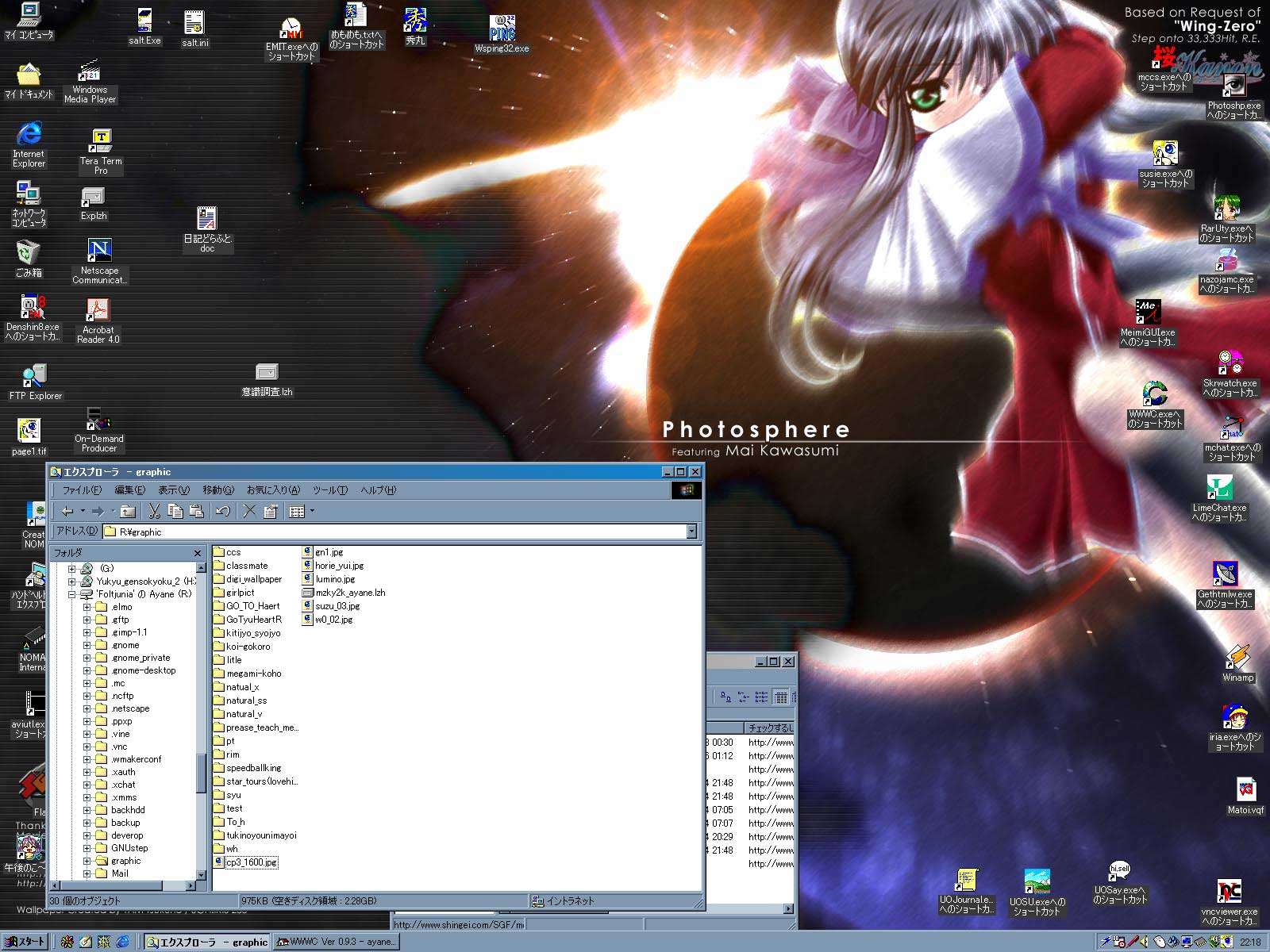
Task: Click the Cut scissors icon in Explorer toolbar
Action: click(155, 512)
